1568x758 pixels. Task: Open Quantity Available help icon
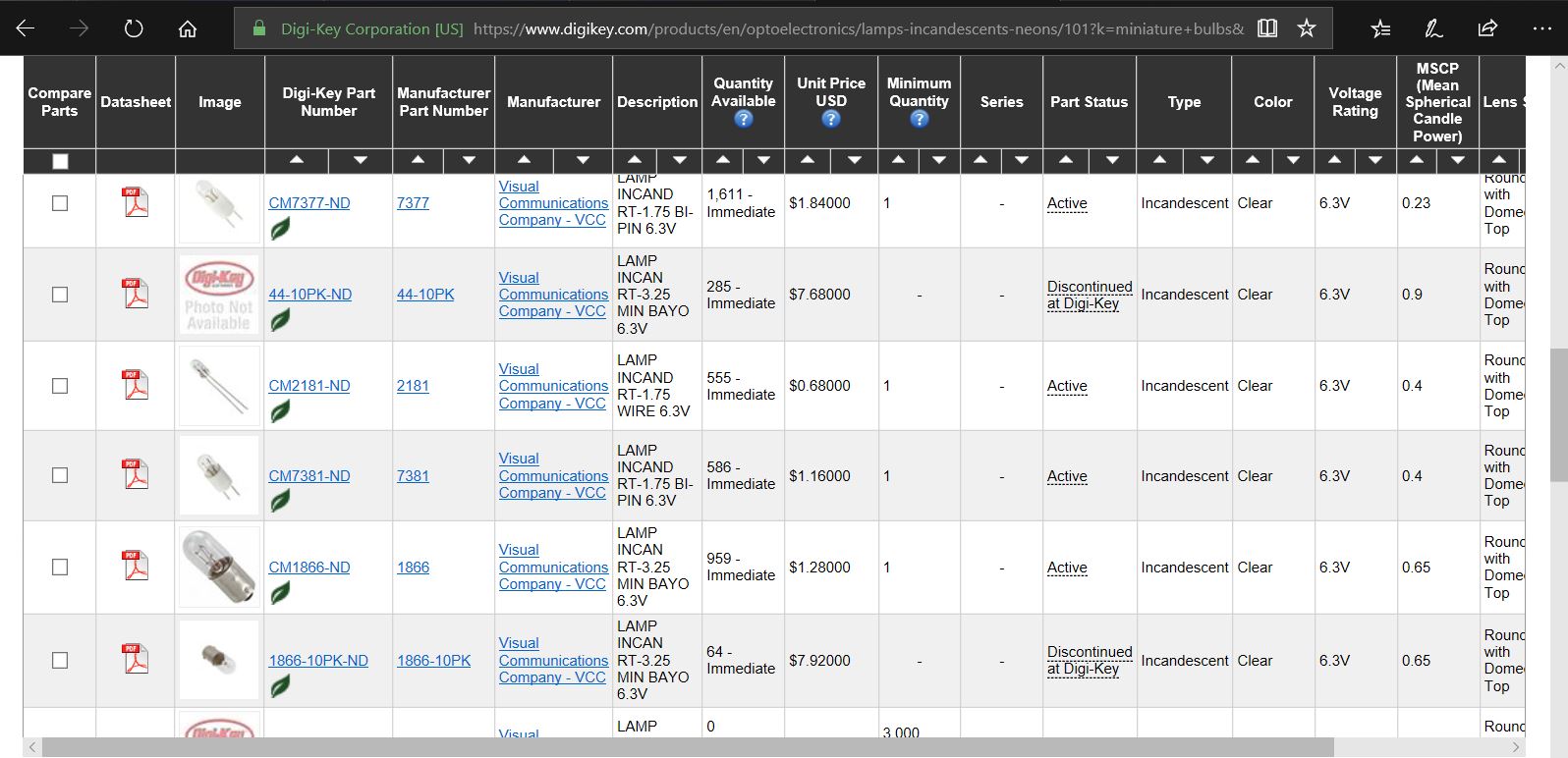coord(744,119)
